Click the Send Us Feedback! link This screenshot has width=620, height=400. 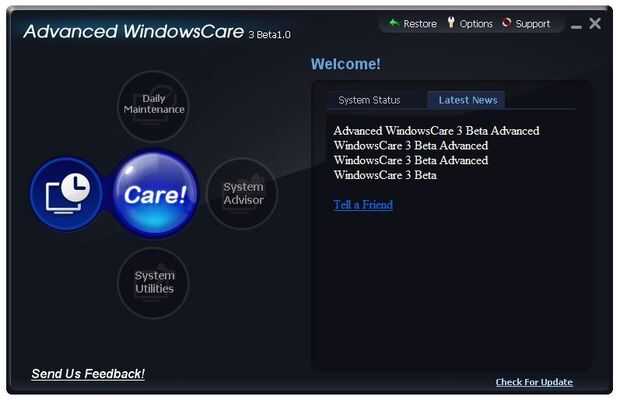[88, 374]
